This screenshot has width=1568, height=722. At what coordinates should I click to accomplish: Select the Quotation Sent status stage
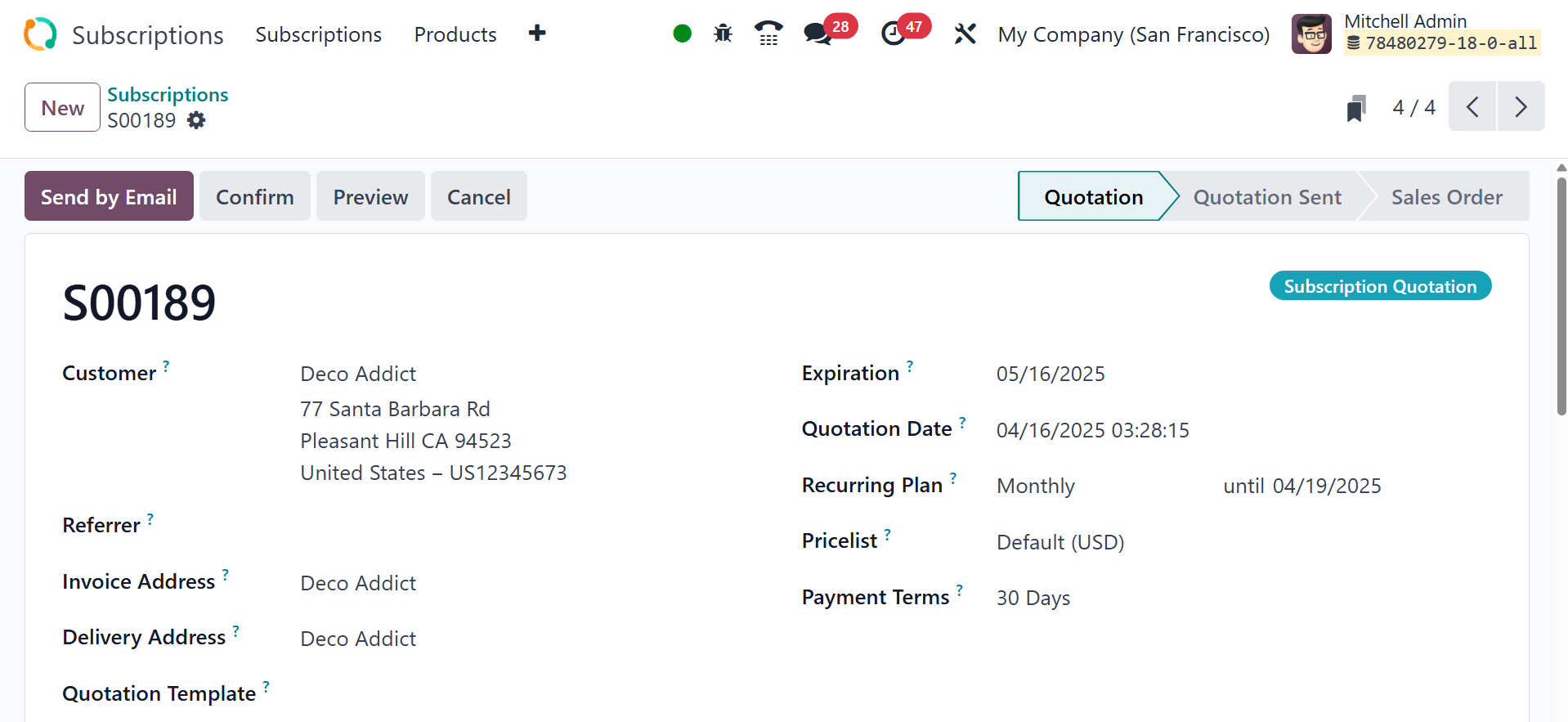[x=1267, y=197]
